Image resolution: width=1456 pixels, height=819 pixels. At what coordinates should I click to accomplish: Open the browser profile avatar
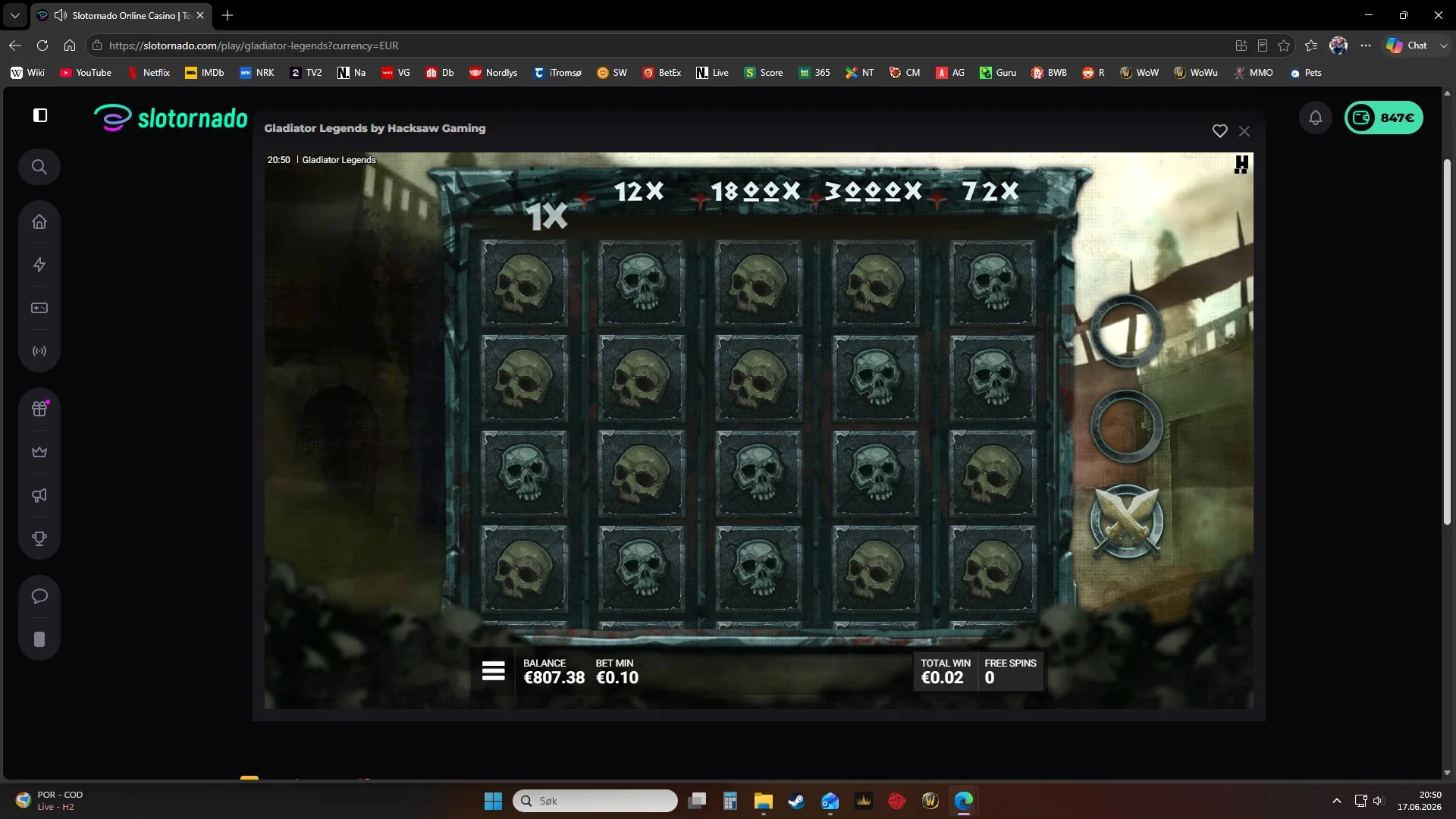[1338, 45]
